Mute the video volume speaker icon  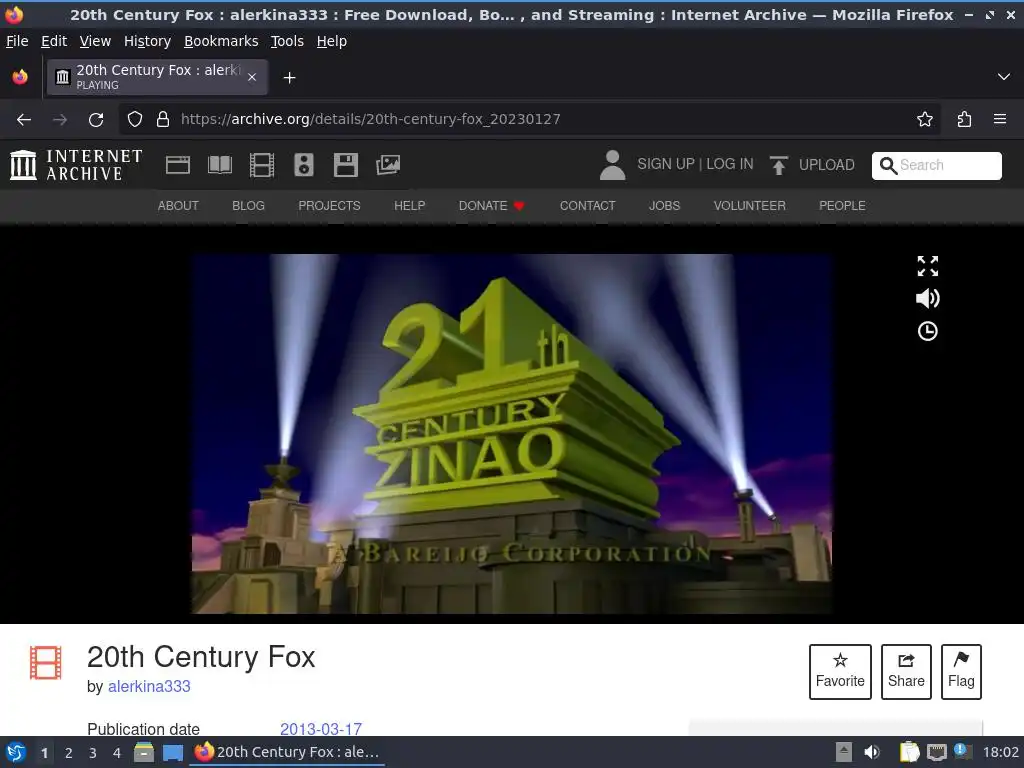pos(927,298)
